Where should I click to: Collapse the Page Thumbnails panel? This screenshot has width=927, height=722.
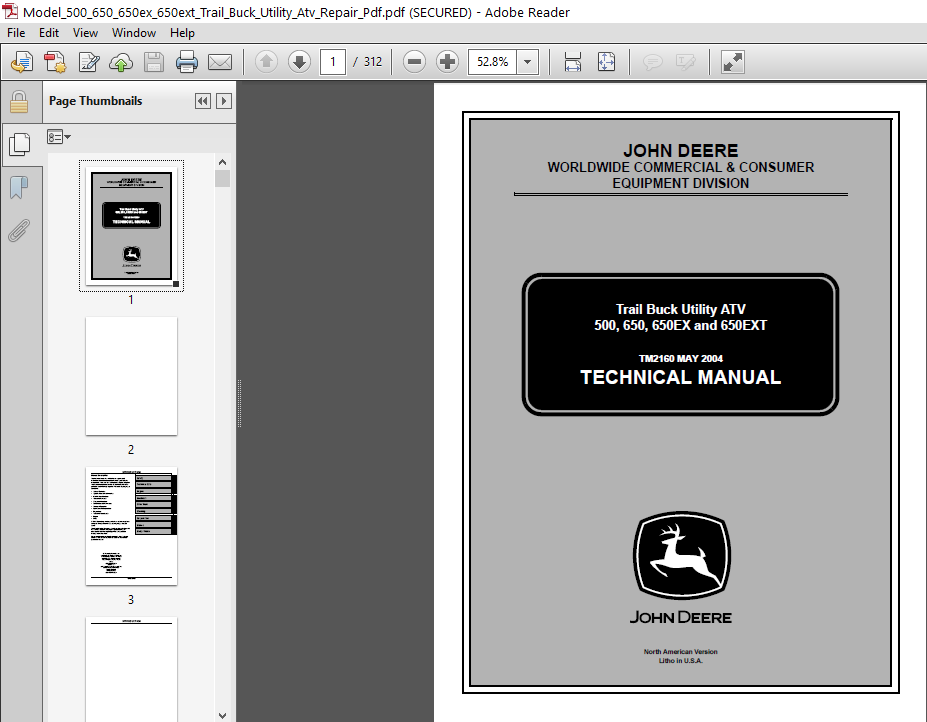click(202, 101)
